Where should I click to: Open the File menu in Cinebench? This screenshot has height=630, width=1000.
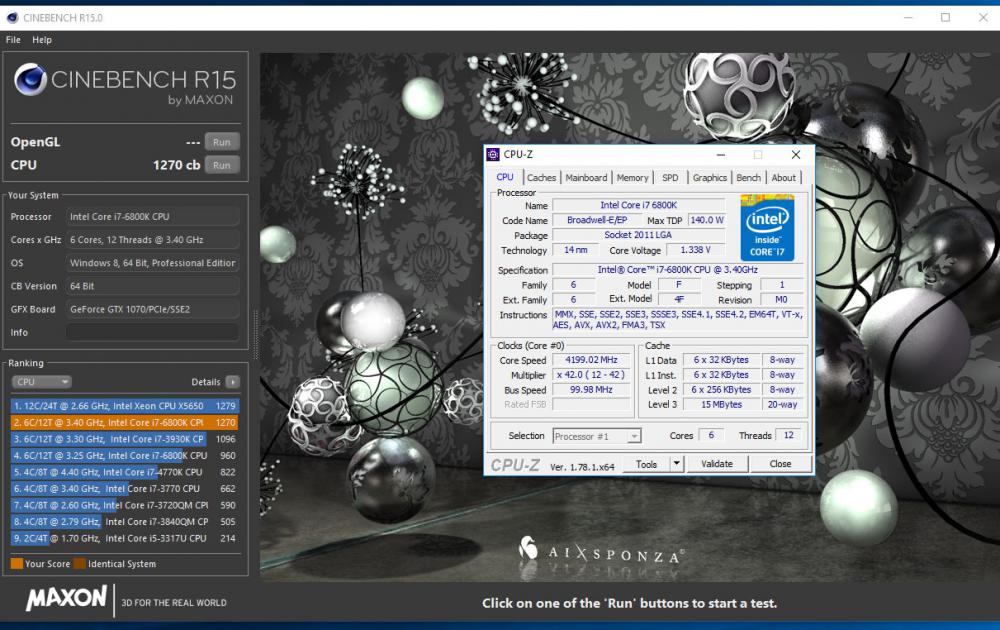tap(12, 39)
